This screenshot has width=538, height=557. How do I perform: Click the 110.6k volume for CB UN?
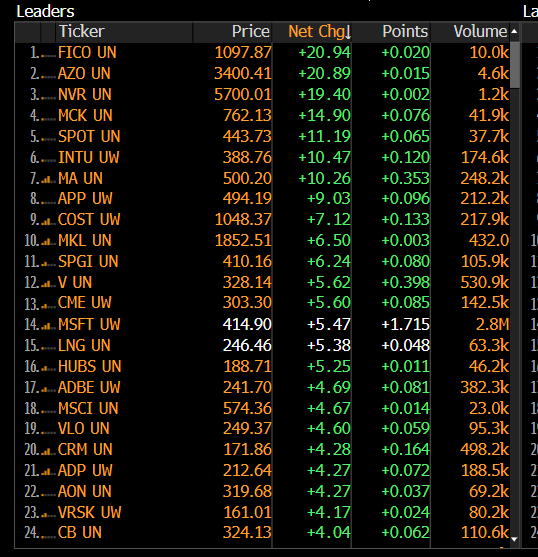click(485, 532)
